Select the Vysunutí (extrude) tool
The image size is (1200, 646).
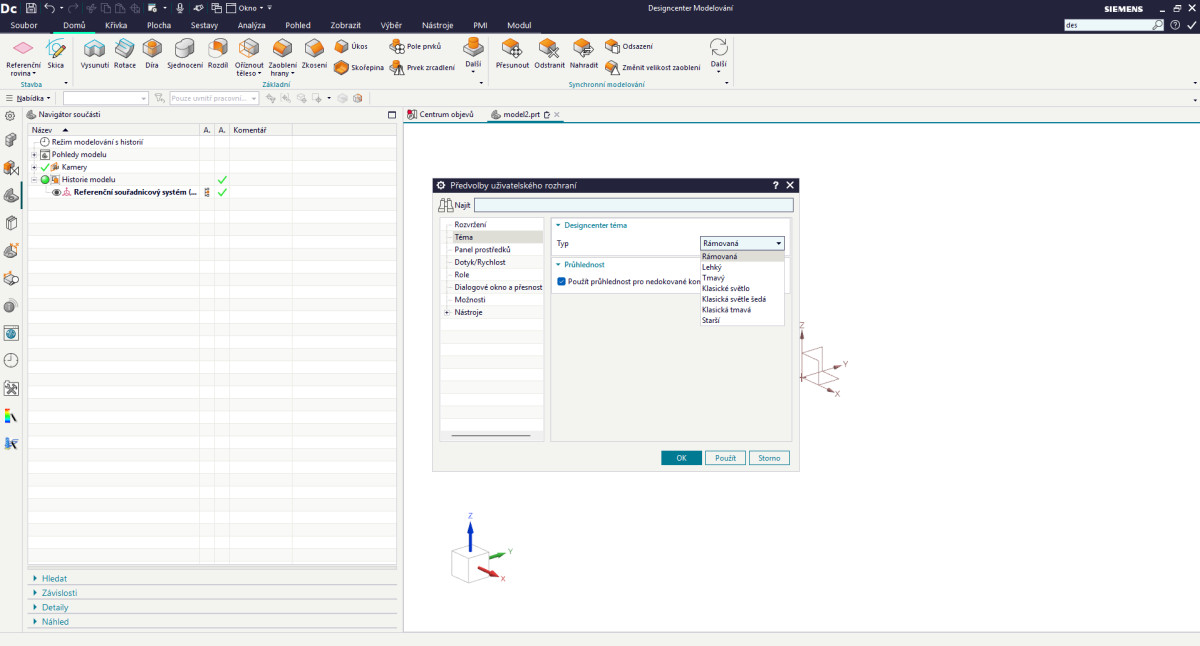coord(94,51)
